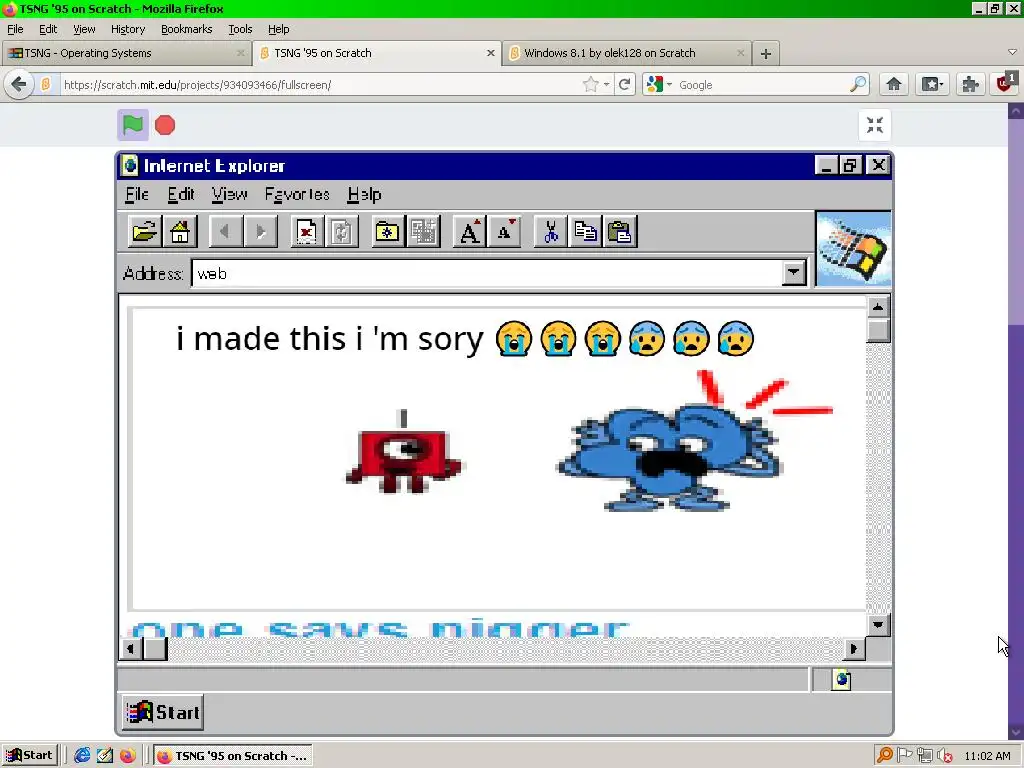
Task: Reload the page in Firefox
Action: (x=624, y=84)
